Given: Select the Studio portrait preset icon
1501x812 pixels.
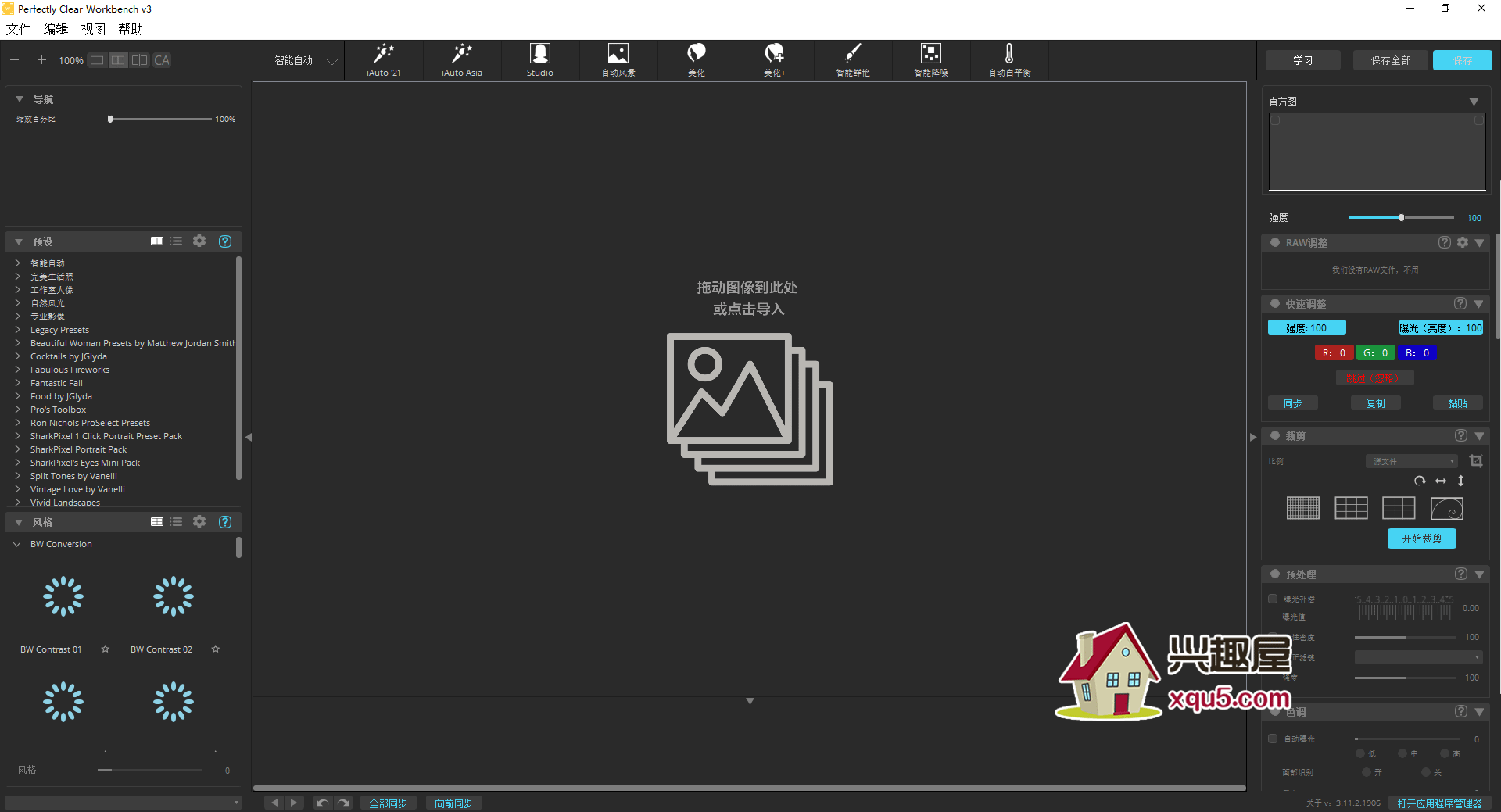Looking at the screenshot, I should pyautogui.click(x=539, y=60).
